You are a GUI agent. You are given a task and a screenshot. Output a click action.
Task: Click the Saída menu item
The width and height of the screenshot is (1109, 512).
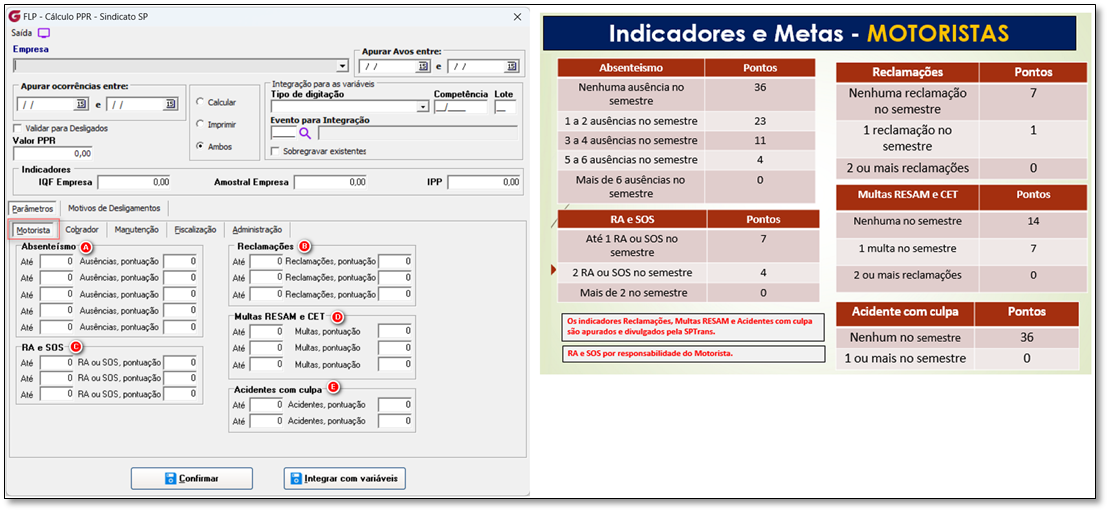[23, 33]
